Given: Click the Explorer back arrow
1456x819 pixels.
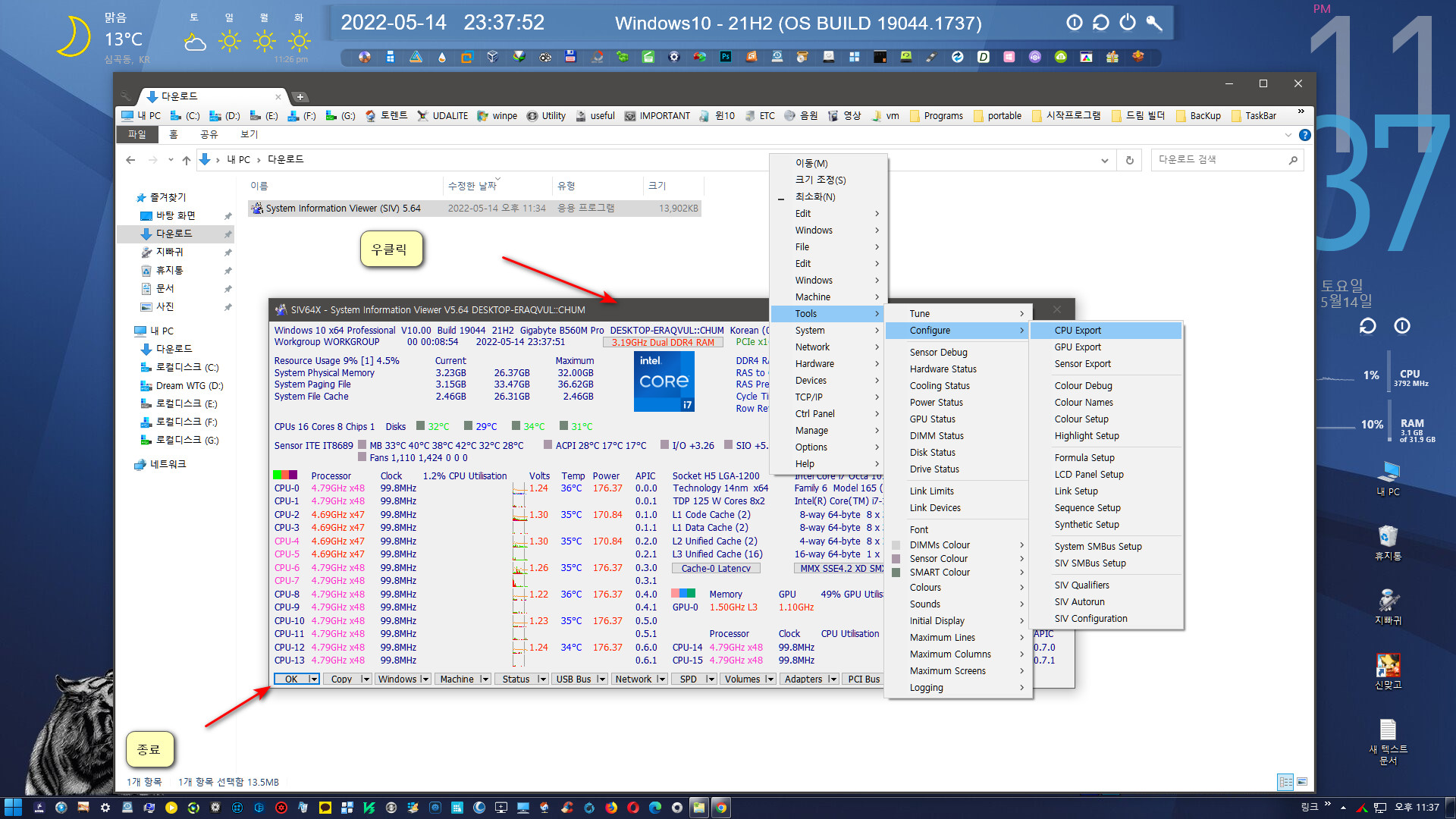Looking at the screenshot, I should pos(130,160).
